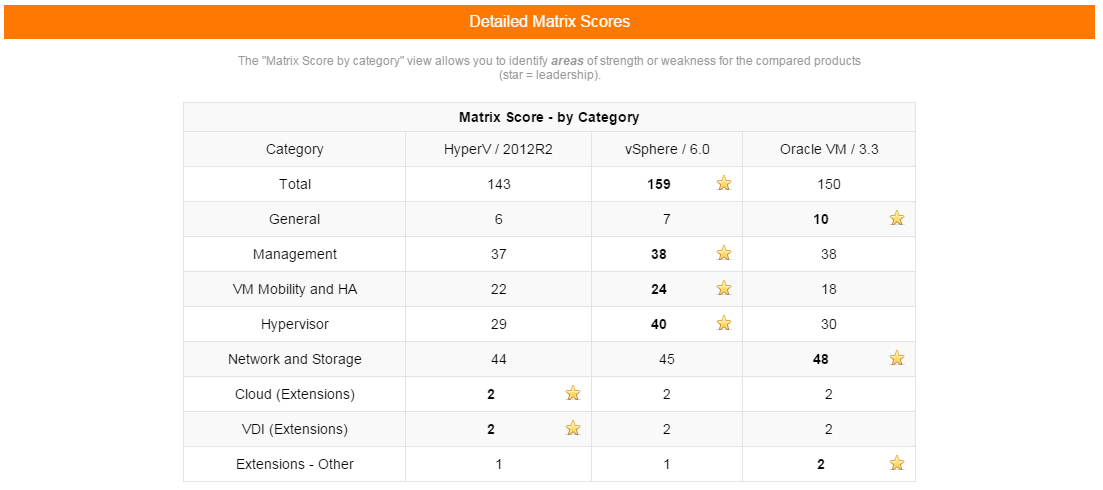Click vSphere General score 7
Image resolution: width=1103 pixels, height=490 pixels.
667,219
